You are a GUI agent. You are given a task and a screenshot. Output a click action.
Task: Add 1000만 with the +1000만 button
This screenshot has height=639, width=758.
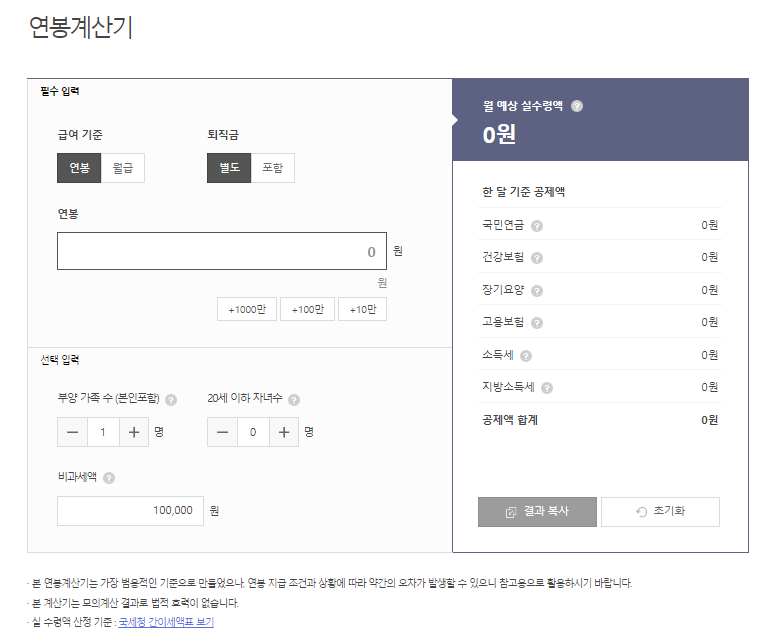247,309
